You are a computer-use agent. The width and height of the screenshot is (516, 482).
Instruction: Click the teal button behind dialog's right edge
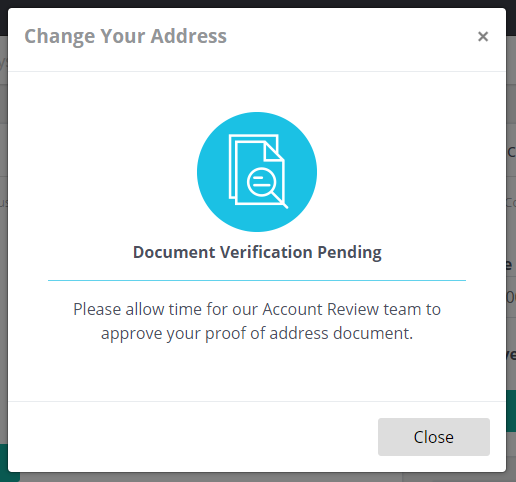pyautogui.click(x=511, y=411)
